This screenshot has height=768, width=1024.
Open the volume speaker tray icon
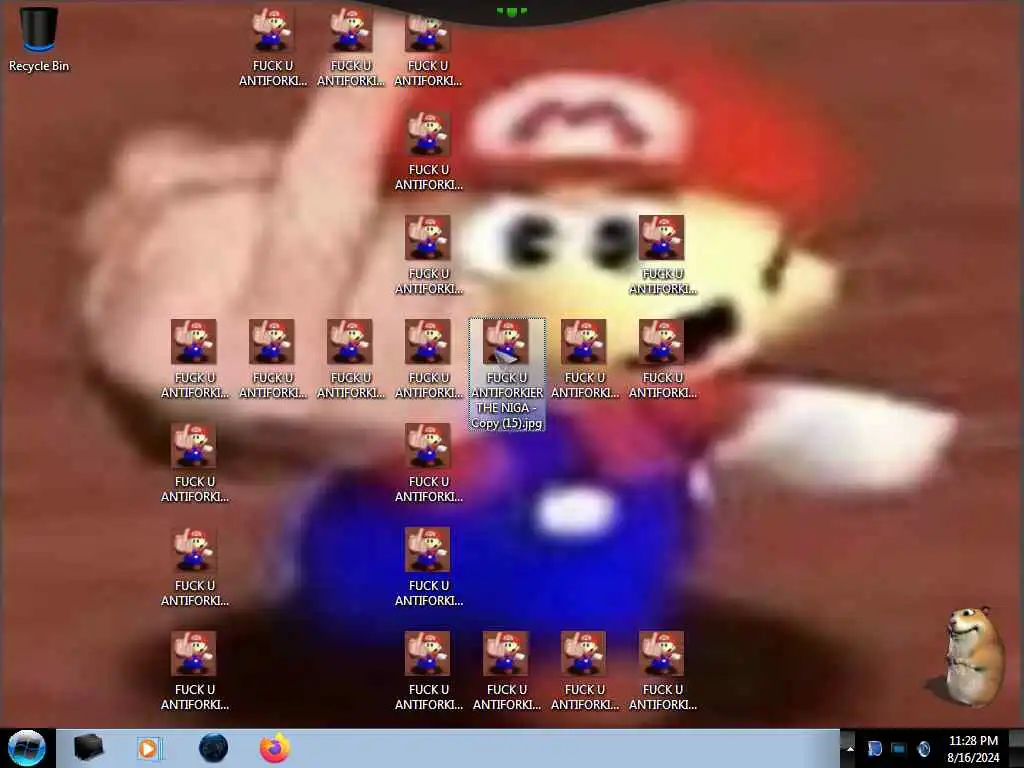(x=923, y=749)
